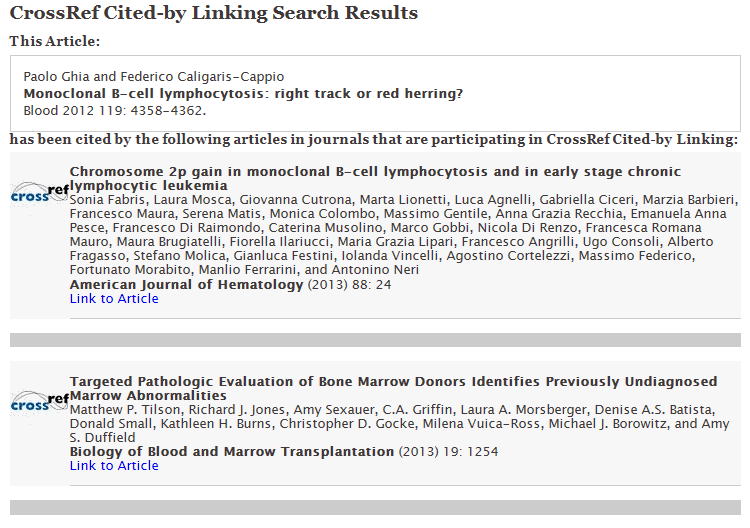Open Link to Article for American Journal of Hematology

114,298
